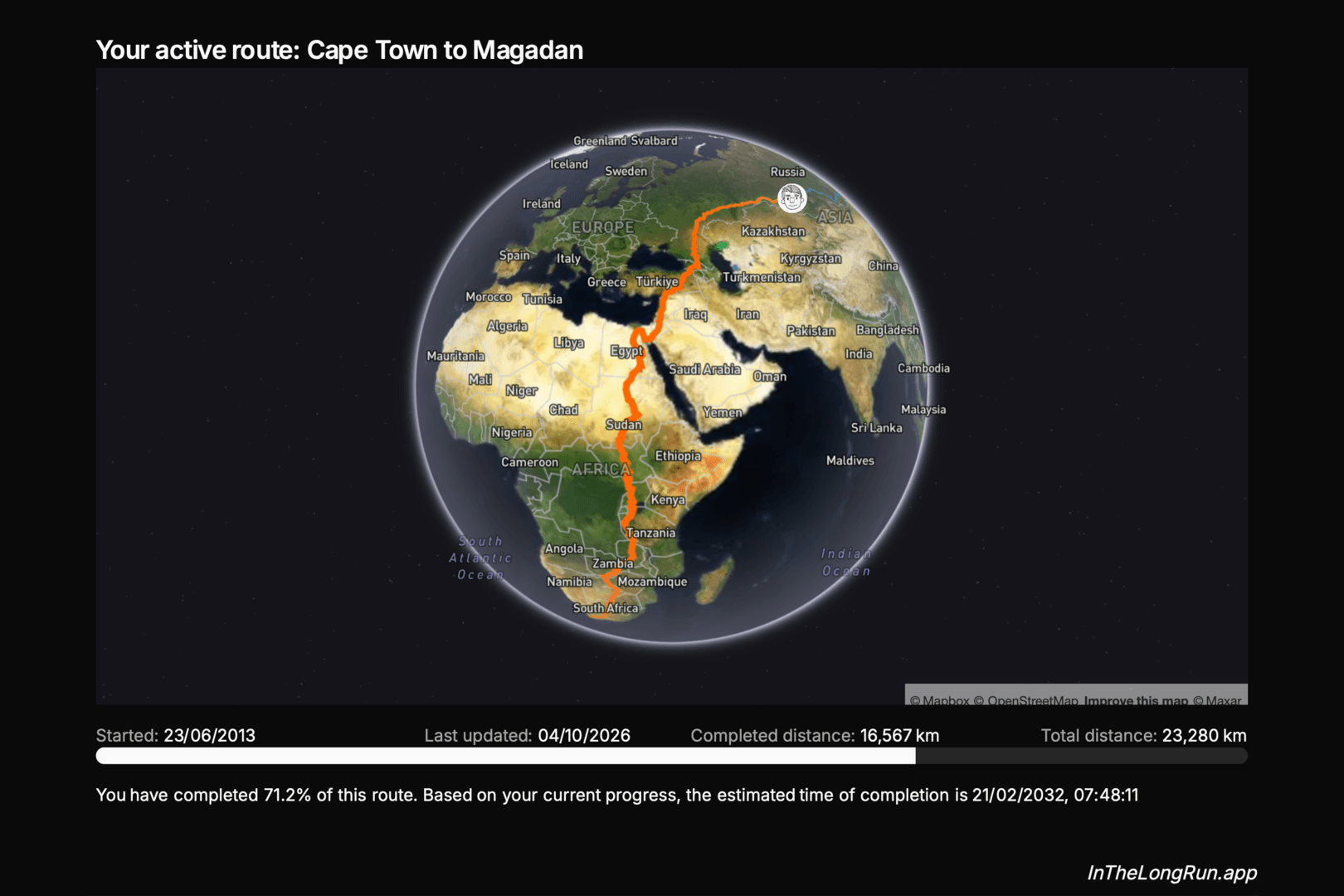Click the AFRICA continent label

coord(601,469)
